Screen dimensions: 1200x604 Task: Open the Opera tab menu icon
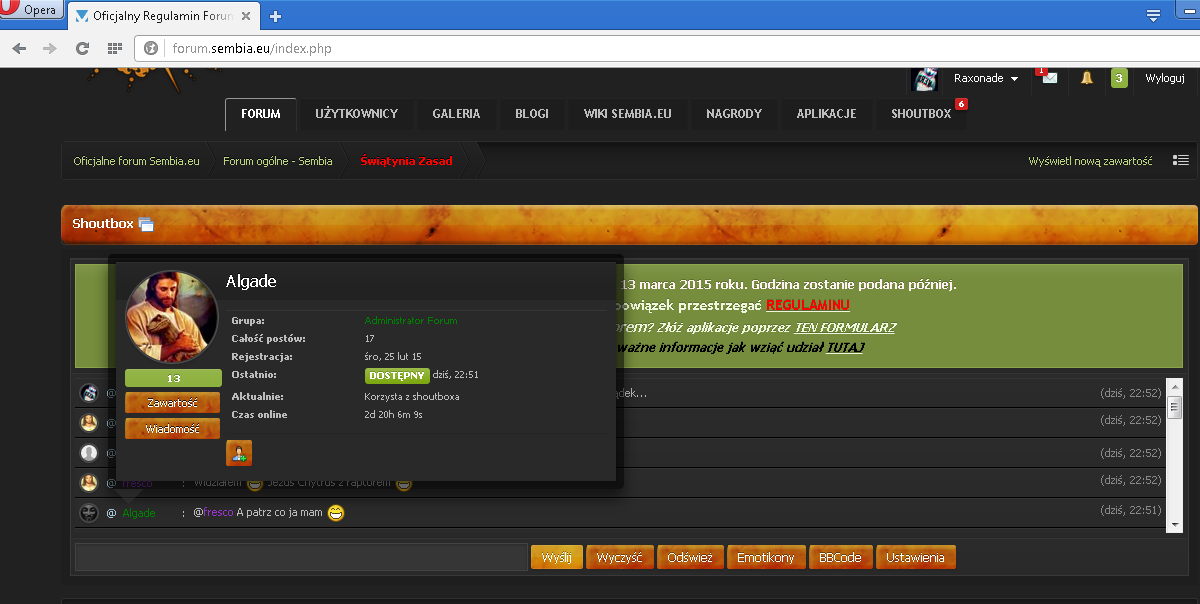(x=1153, y=15)
